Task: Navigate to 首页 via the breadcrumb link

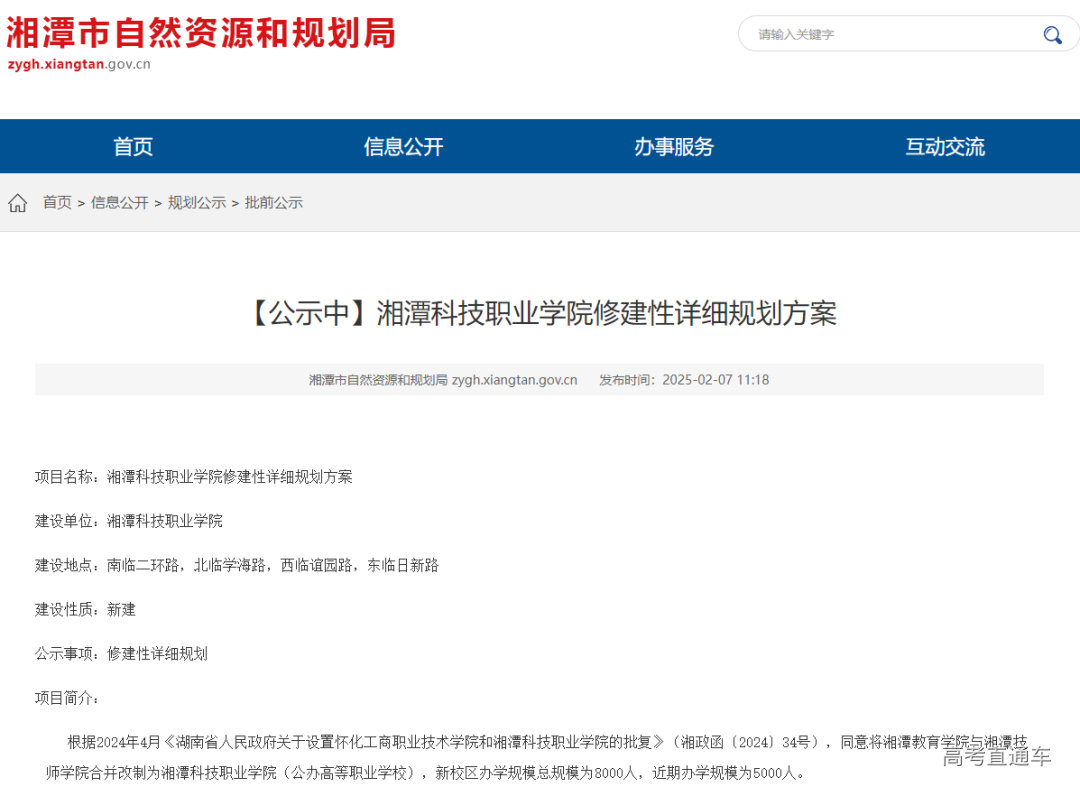Action: click(x=56, y=202)
